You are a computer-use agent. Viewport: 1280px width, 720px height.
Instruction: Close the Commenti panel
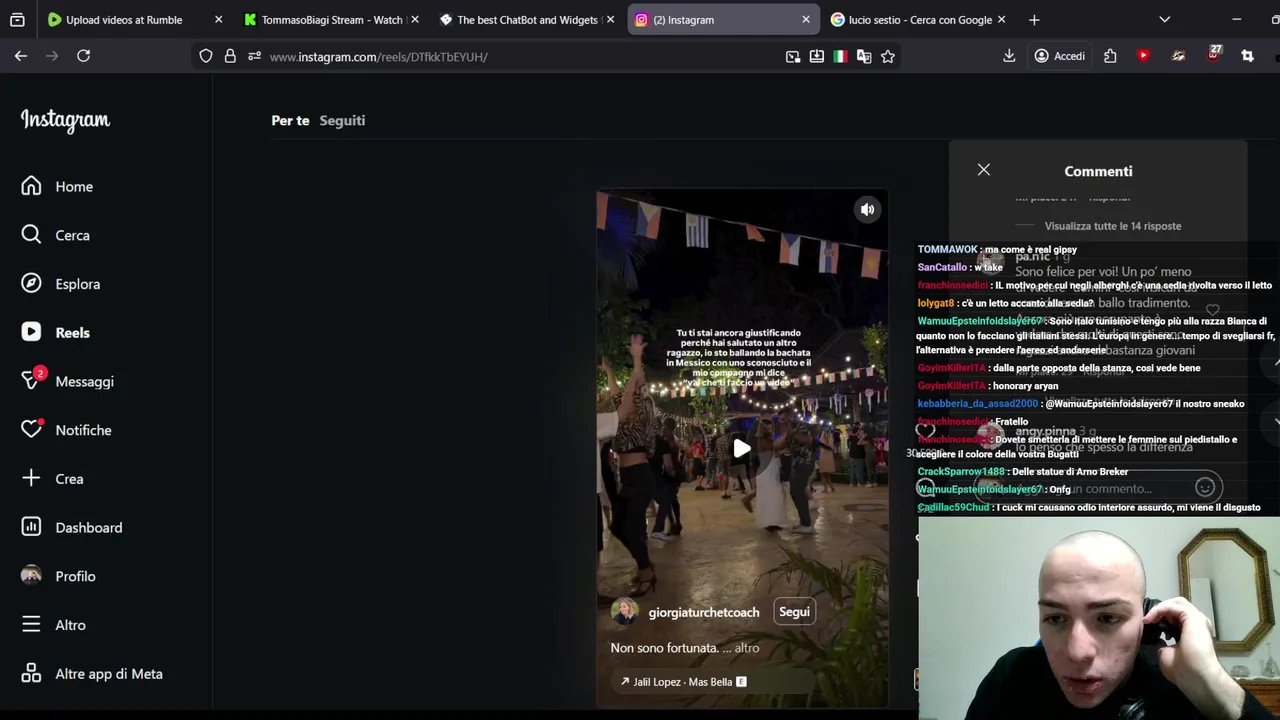pyautogui.click(x=984, y=170)
